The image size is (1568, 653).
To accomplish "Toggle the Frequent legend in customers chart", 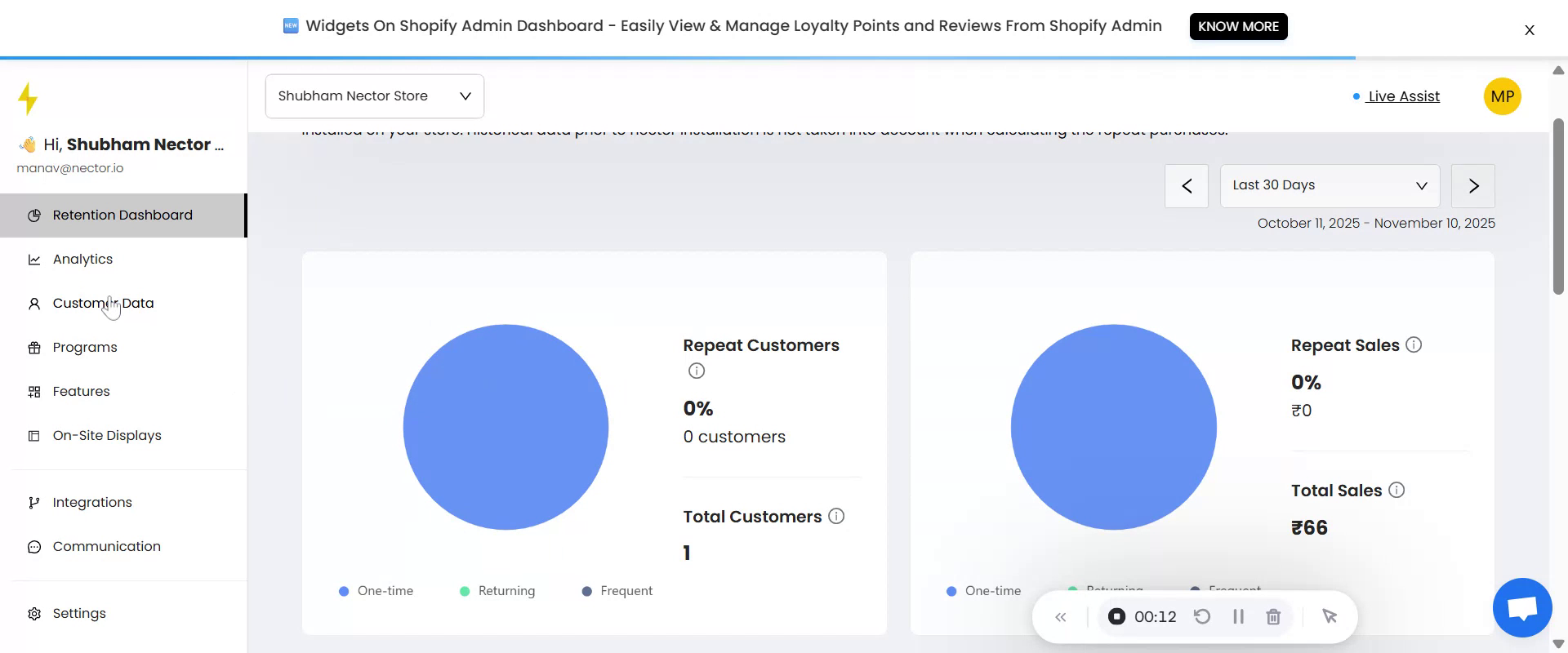I will click(617, 591).
